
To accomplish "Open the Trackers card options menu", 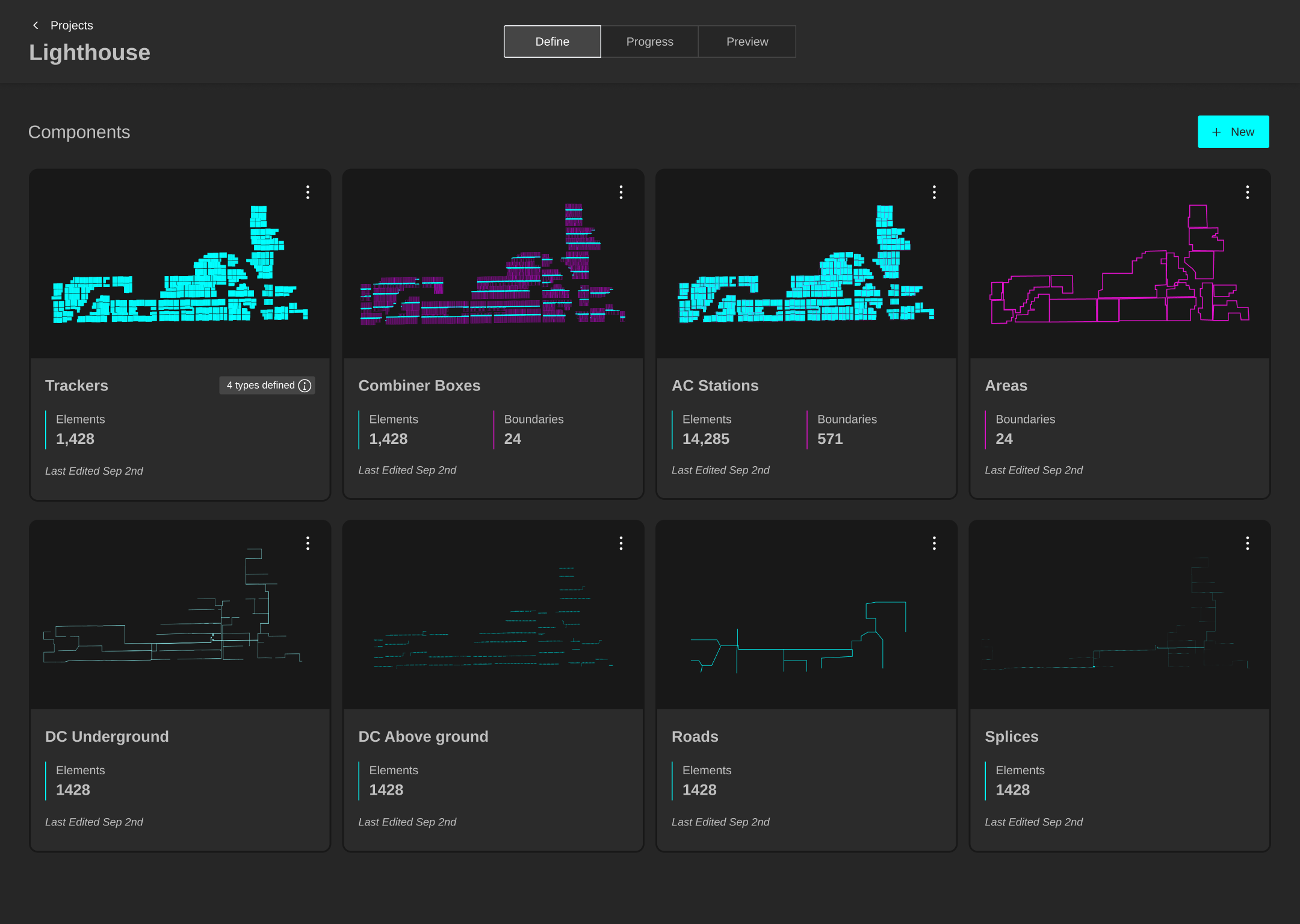I will pos(308,192).
